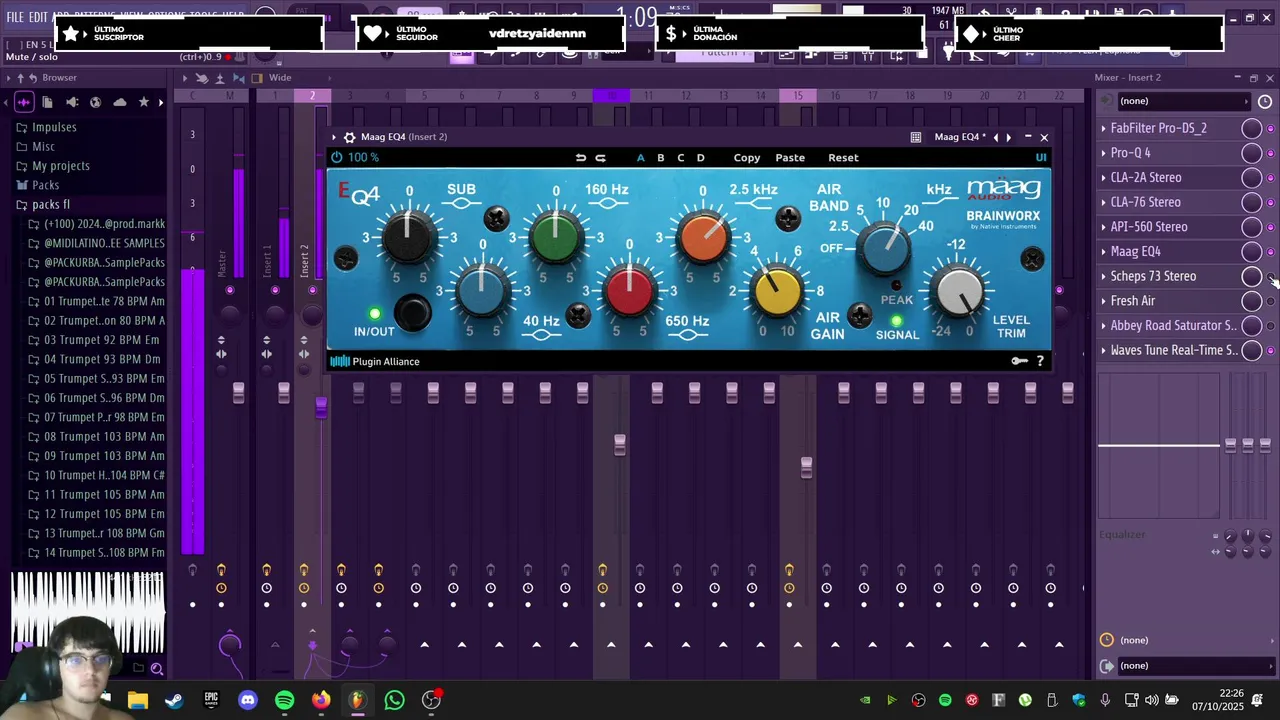Click the Browser collapse-up arrow icon

[x=21, y=77]
